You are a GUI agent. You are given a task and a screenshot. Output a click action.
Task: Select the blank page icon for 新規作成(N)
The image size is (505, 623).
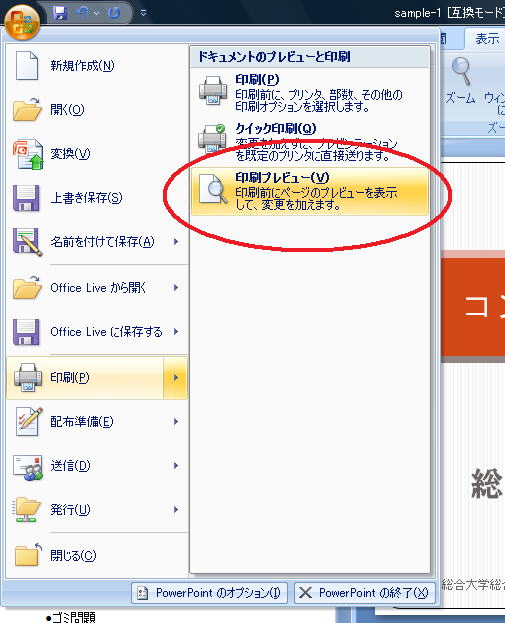[x=27, y=66]
